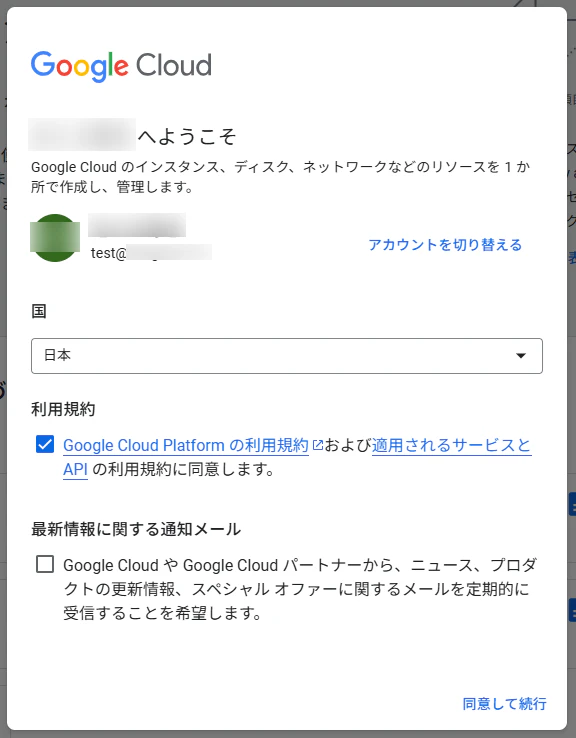This screenshot has width=576, height=738.
Task: Click the 最新情報に関する通知メール heading
Action: click(136, 529)
